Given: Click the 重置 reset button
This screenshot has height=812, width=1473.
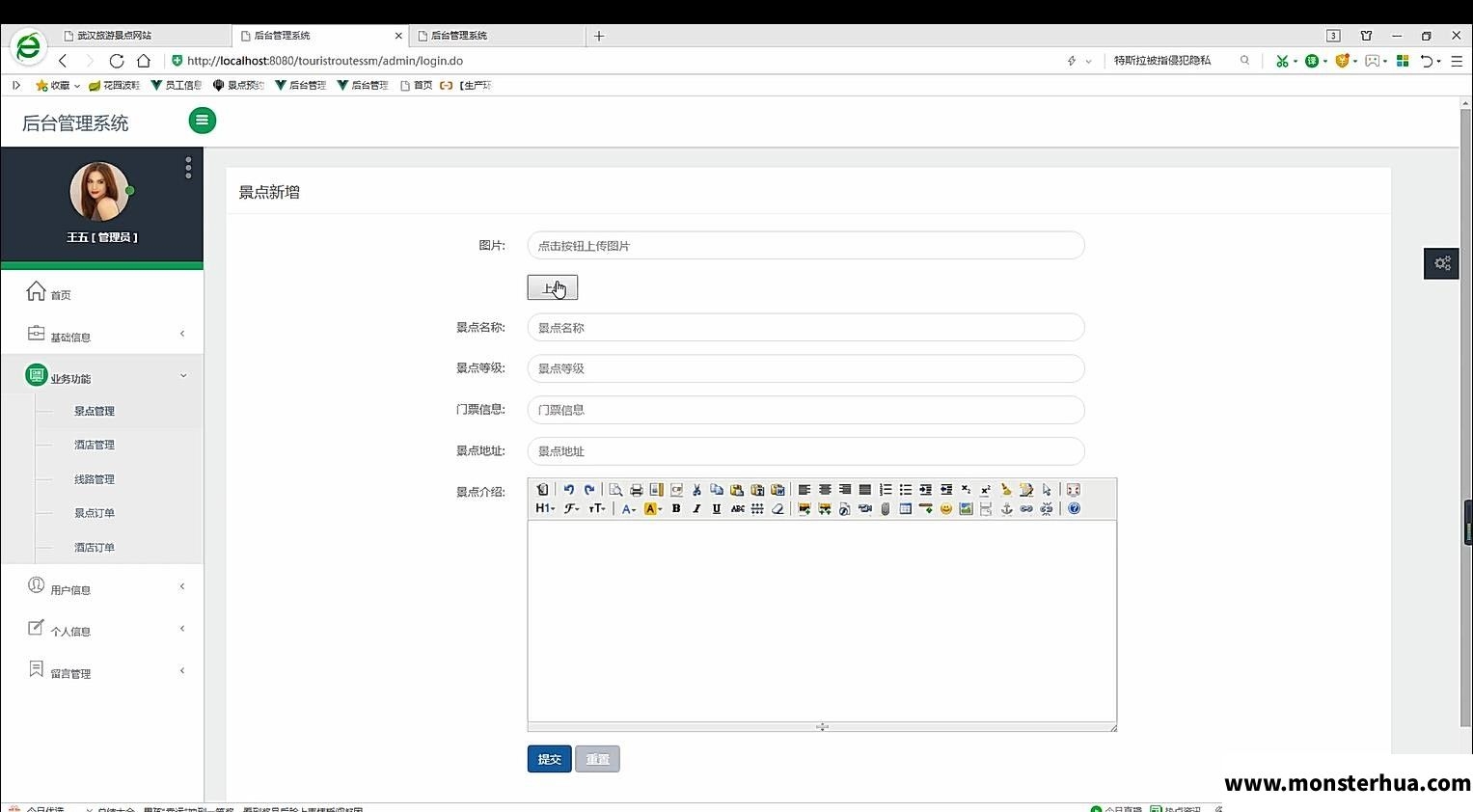Looking at the screenshot, I should 597,759.
